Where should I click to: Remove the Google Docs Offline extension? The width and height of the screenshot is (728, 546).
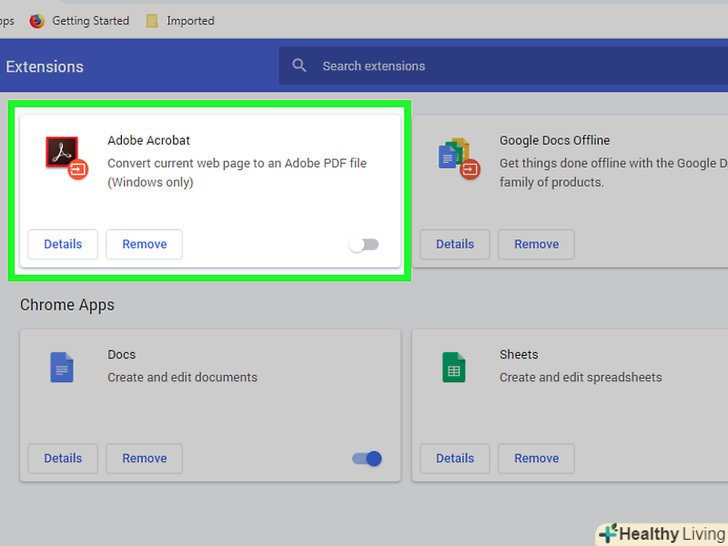pos(536,244)
